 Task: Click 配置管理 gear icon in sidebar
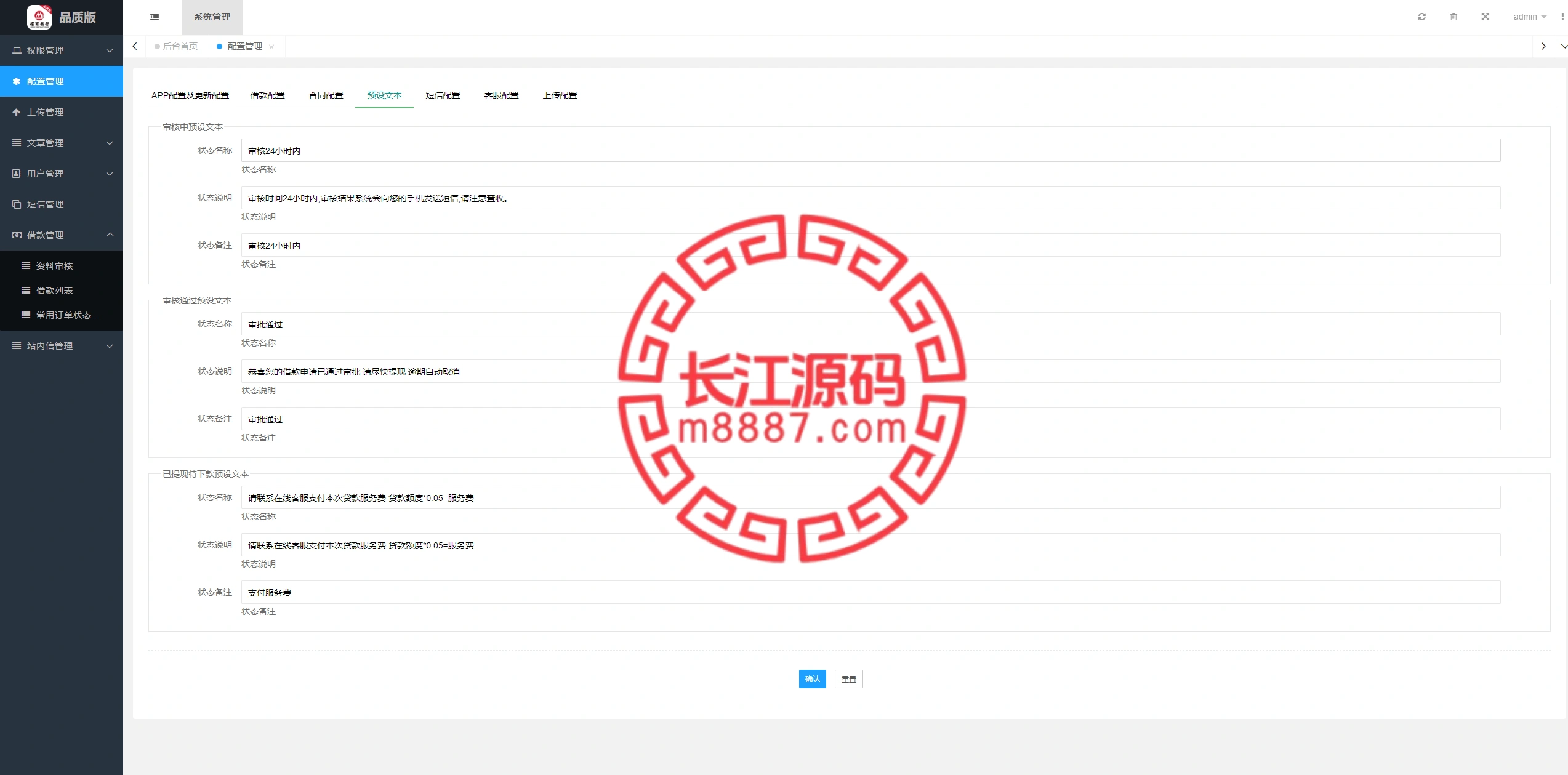[17, 81]
